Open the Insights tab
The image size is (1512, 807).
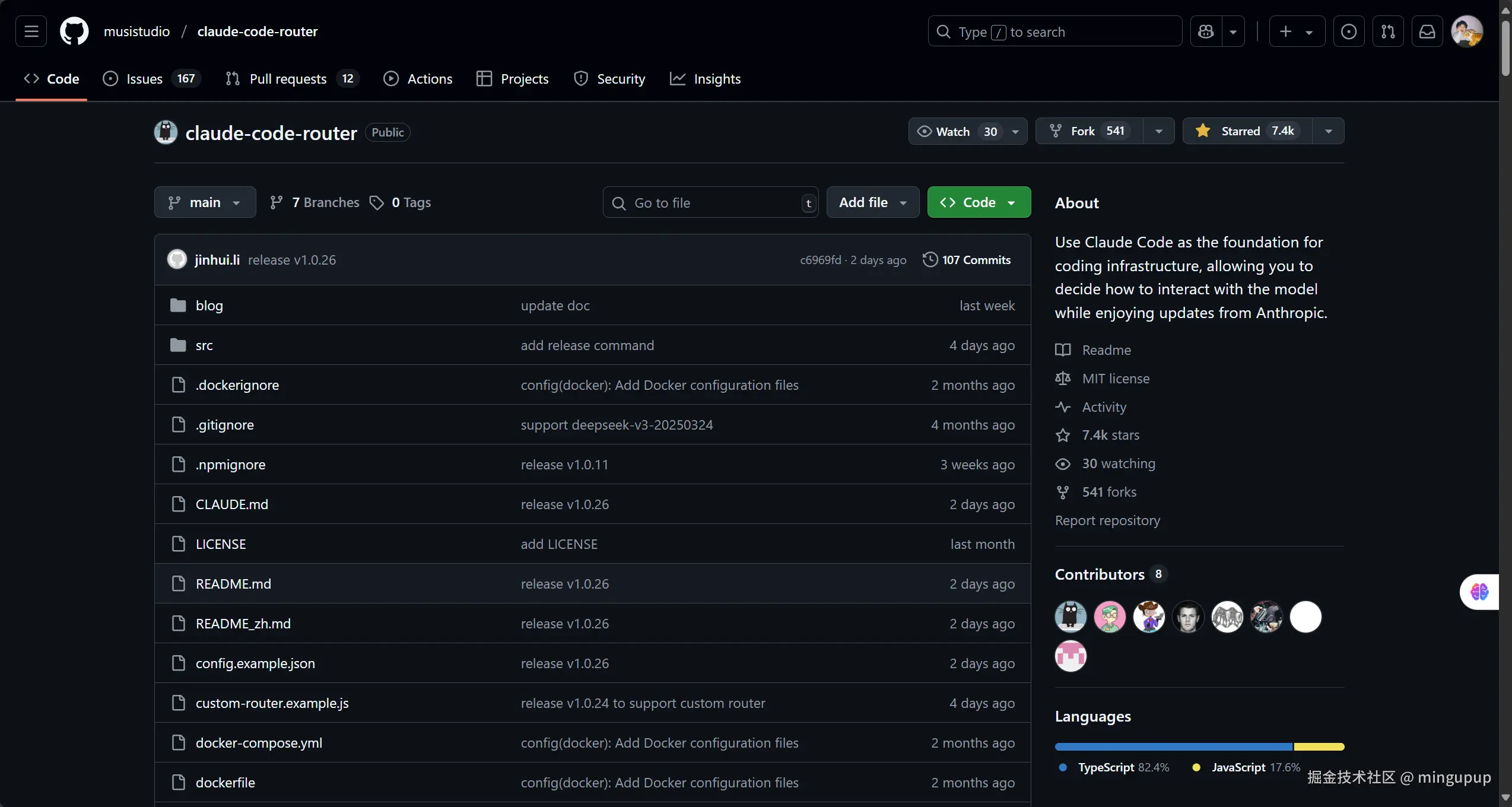(706, 78)
